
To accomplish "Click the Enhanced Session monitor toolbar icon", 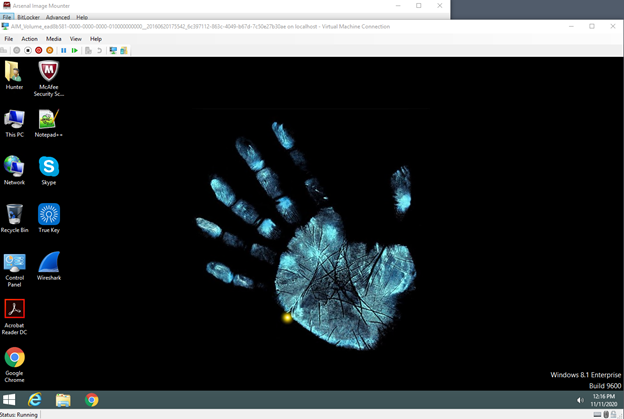I will tap(113, 51).
